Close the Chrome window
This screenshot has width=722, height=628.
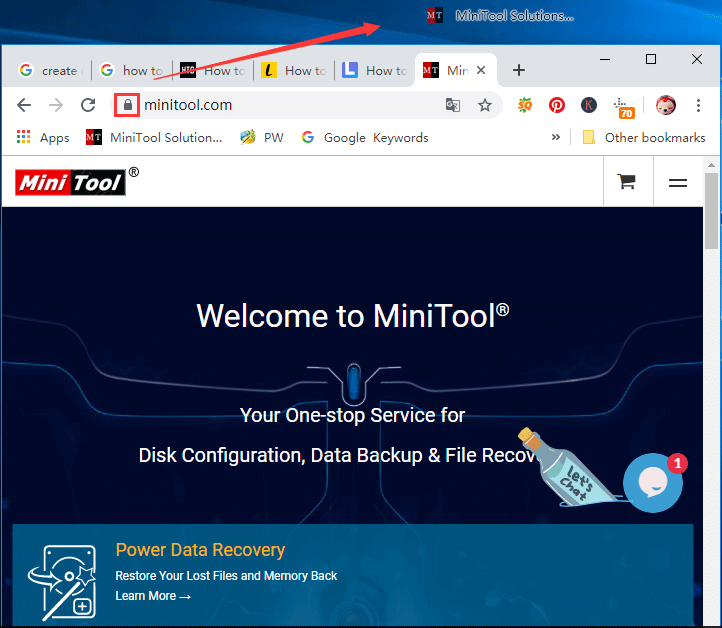pyautogui.click(x=697, y=59)
